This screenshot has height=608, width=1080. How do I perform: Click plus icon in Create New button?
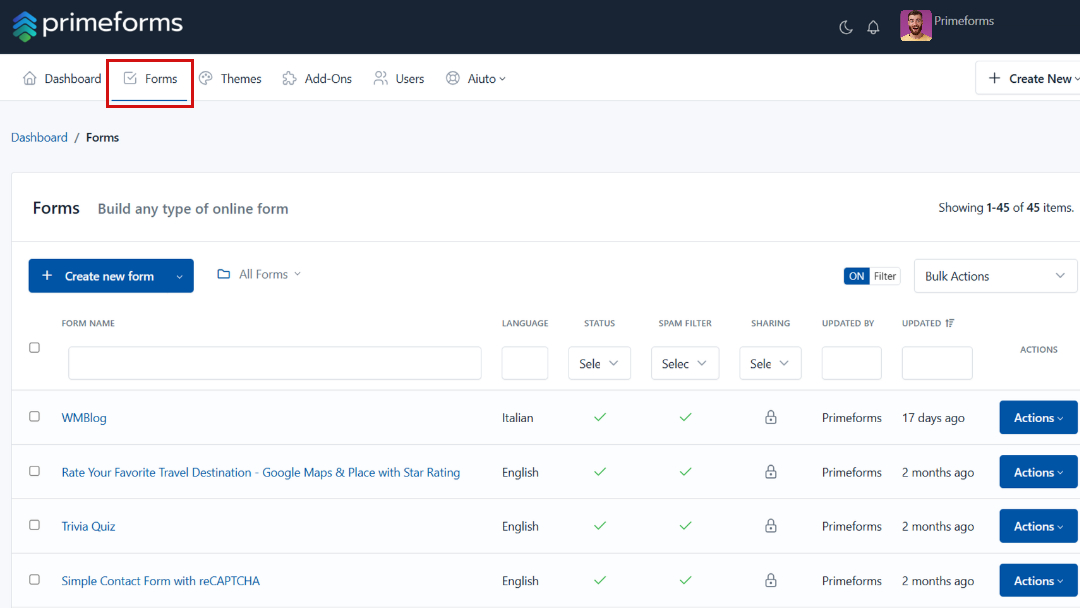point(994,78)
